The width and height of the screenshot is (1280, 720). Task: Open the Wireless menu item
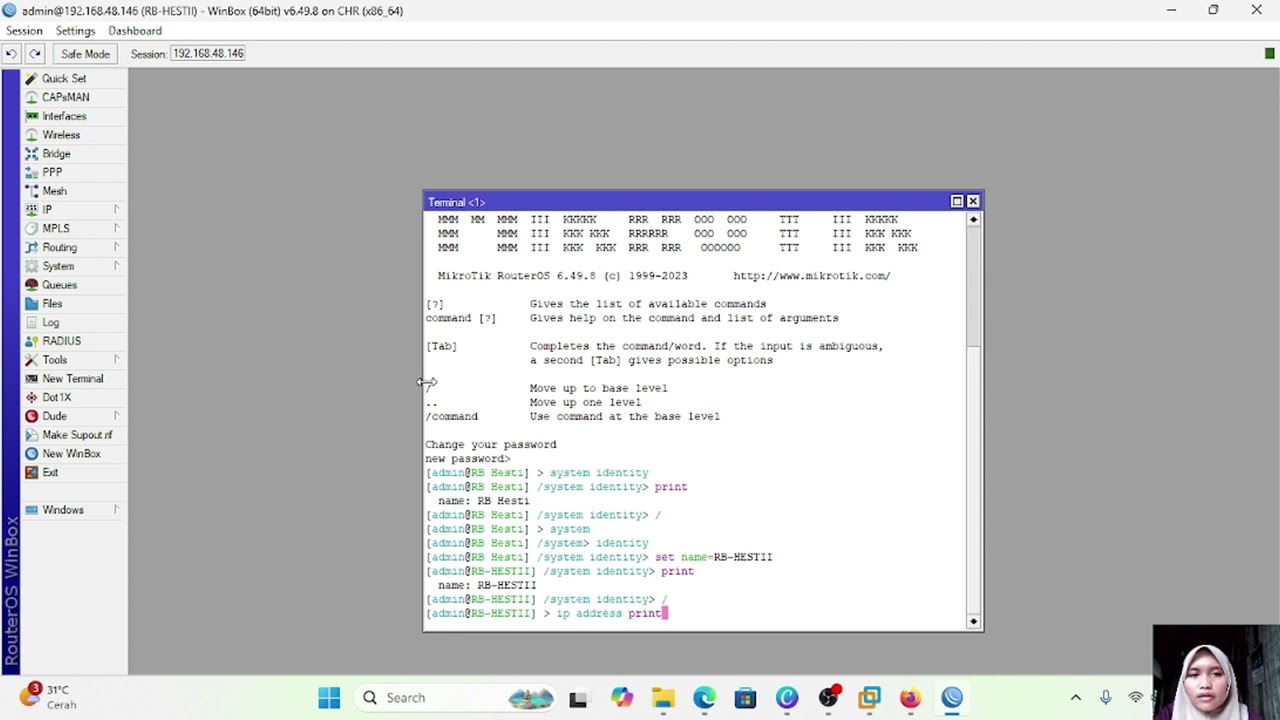coord(61,135)
